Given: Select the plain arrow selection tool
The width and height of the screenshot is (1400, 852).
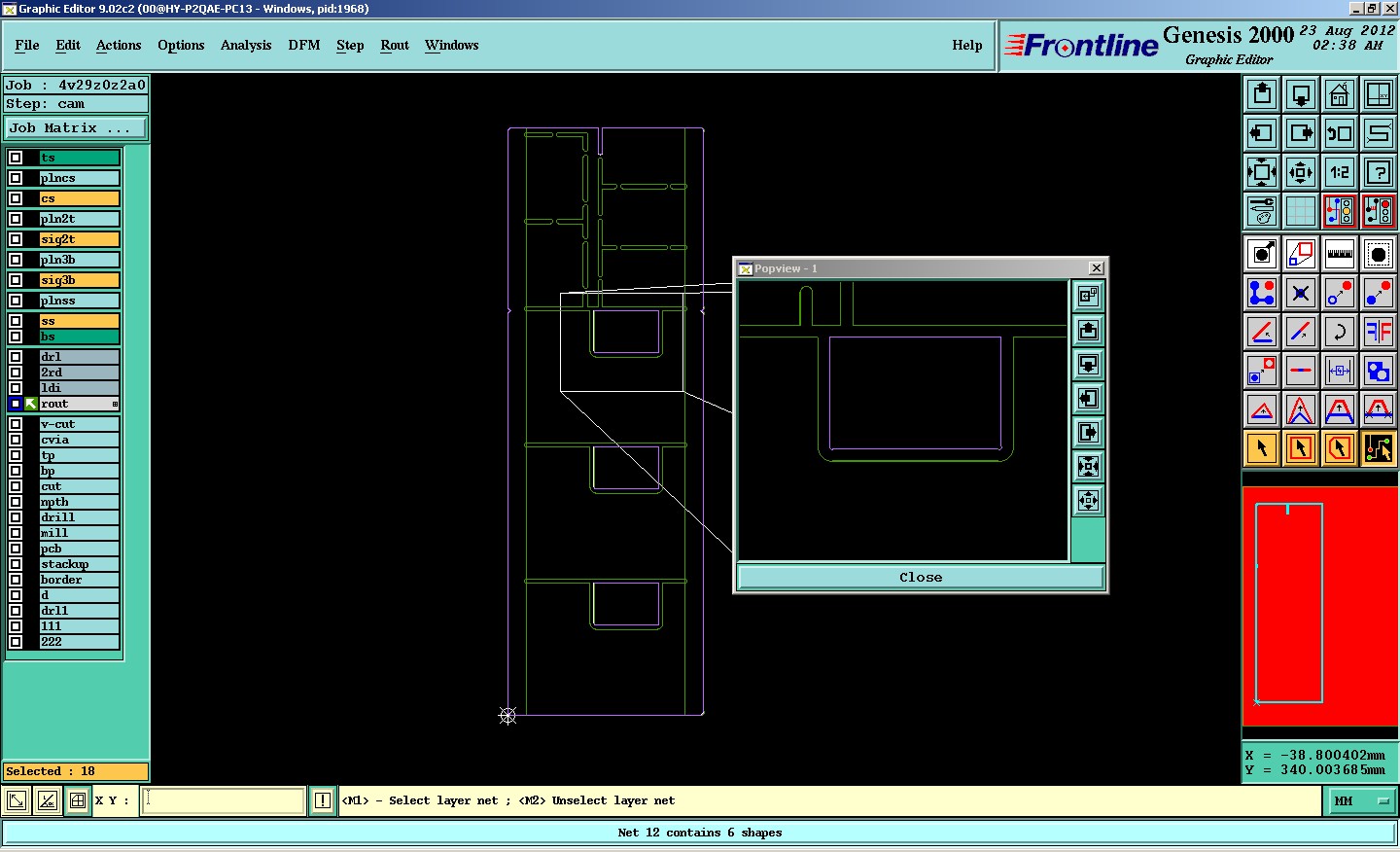Looking at the screenshot, I should tap(1262, 448).
